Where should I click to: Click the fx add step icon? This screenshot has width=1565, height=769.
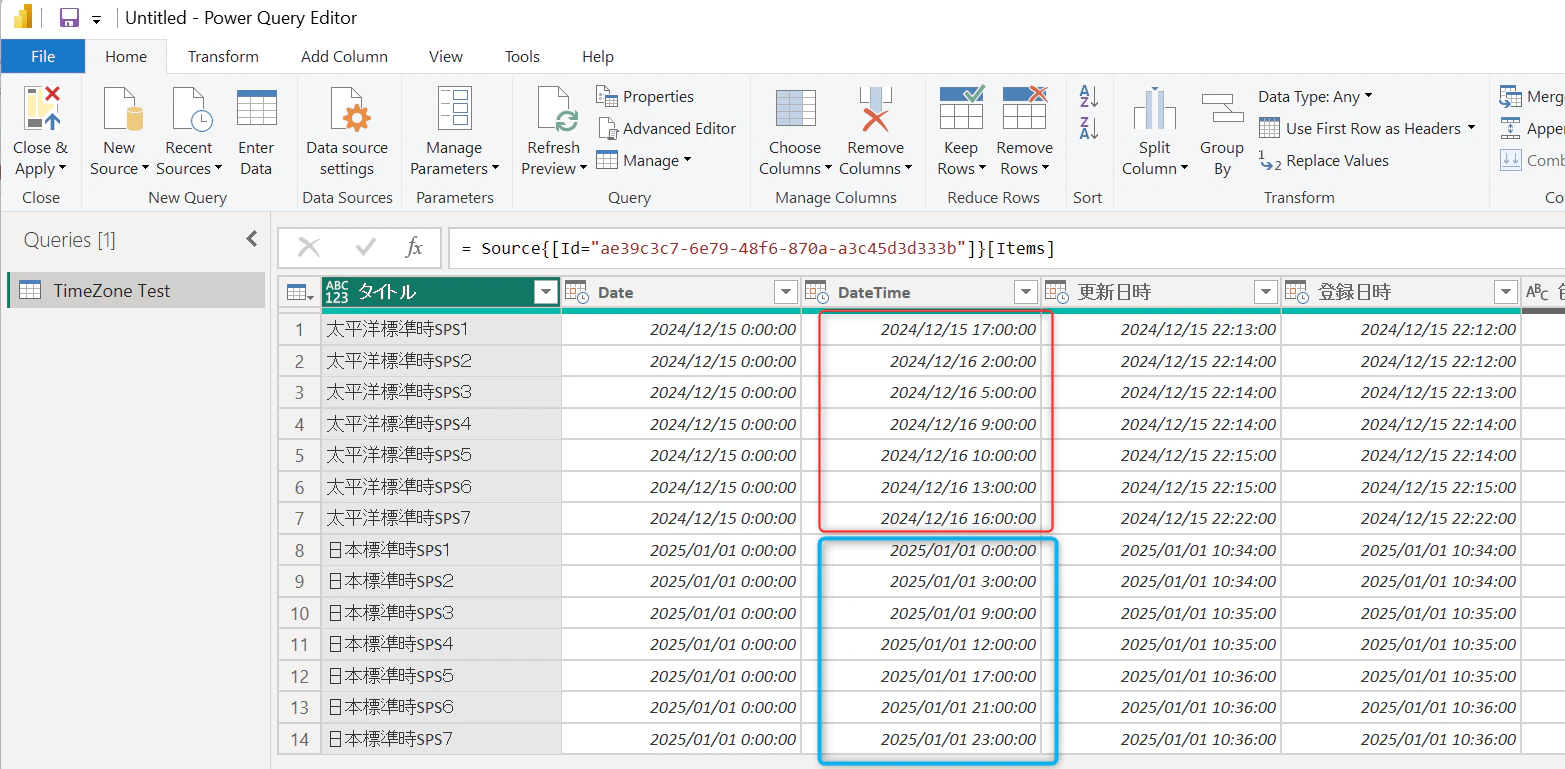click(414, 247)
